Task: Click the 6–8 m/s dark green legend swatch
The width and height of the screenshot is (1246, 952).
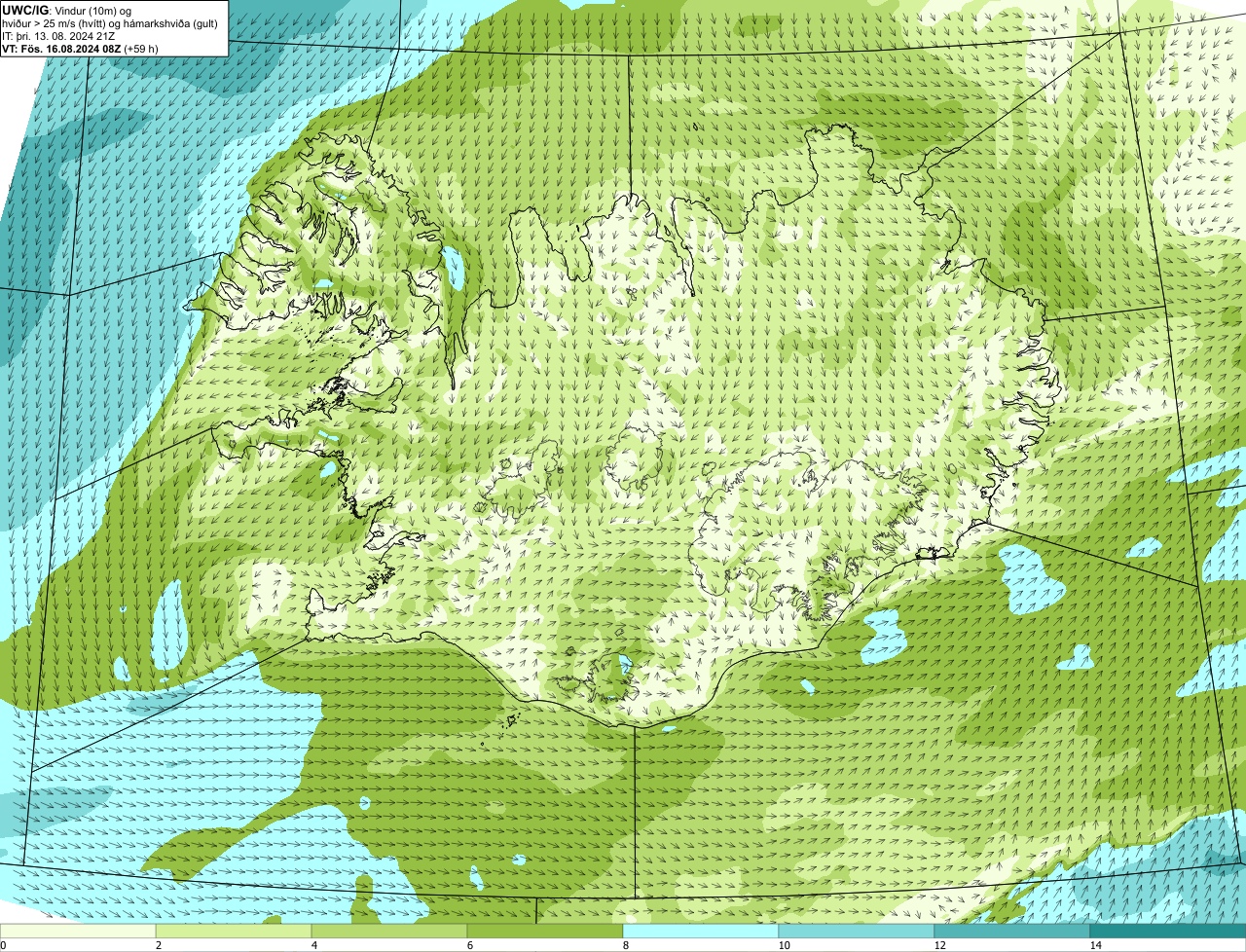Action: [545, 932]
